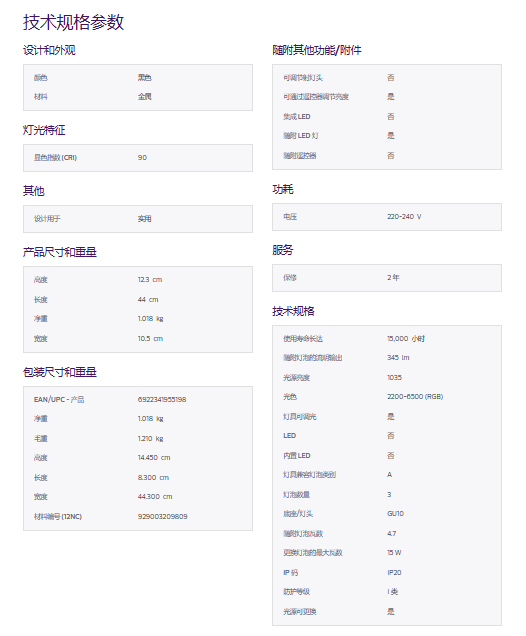Image resolution: width=526 pixels, height=636 pixels.
Task: Click the 内置 LED label
Action: click(297, 456)
